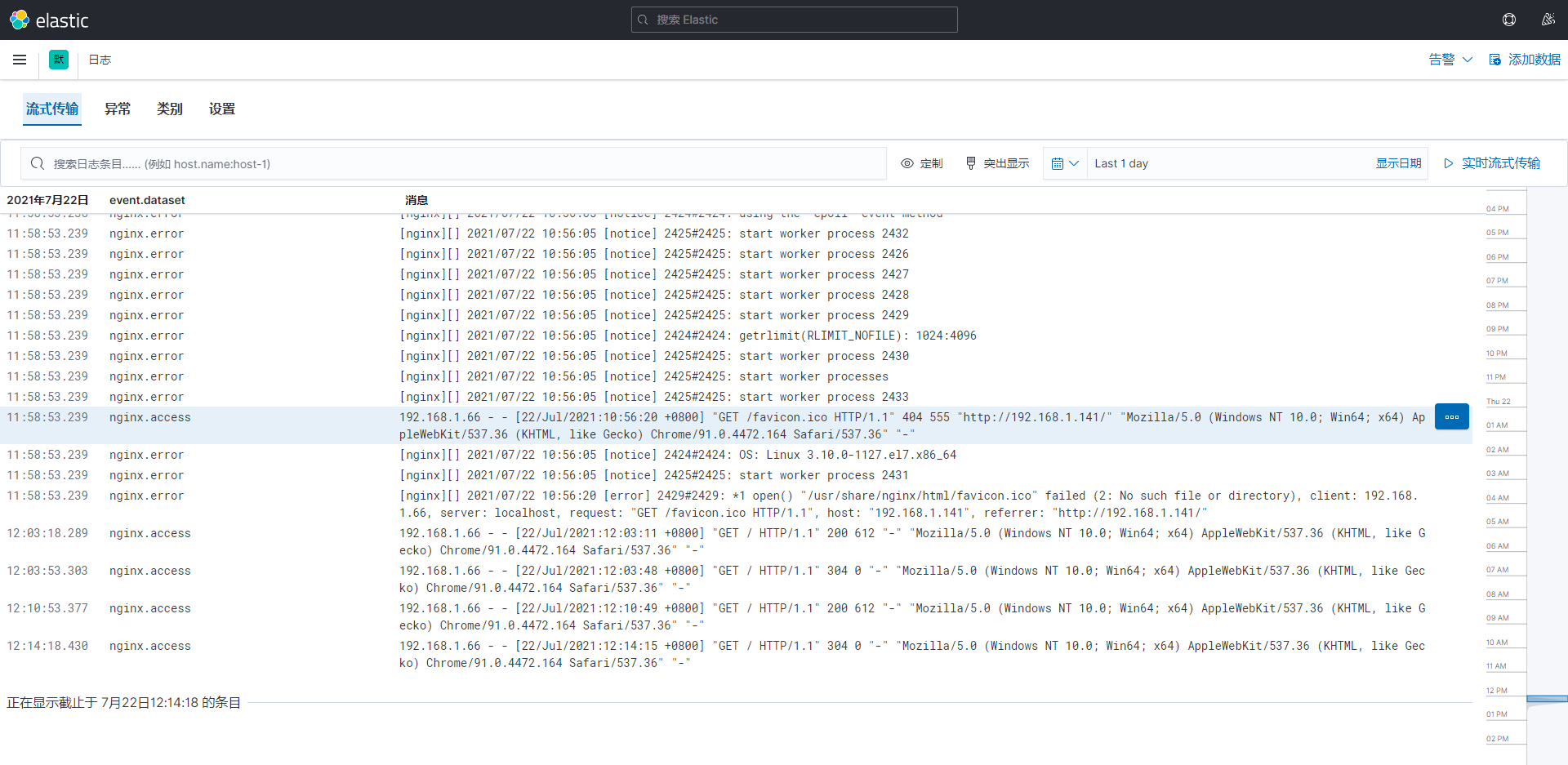
Task: Select log entry start worker process 2426
Action: coord(735,254)
